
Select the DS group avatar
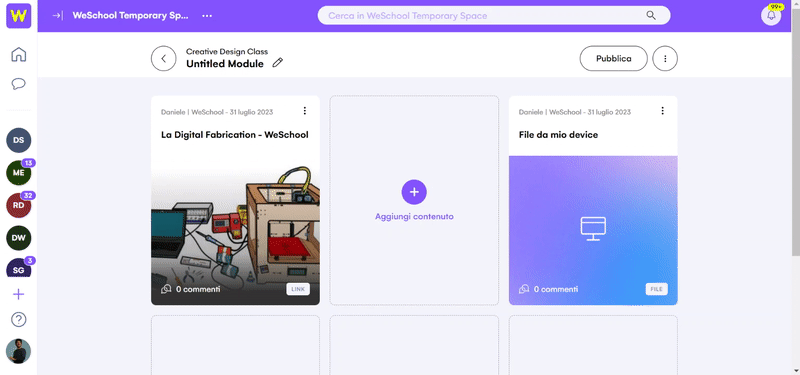(x=18, y=140)
